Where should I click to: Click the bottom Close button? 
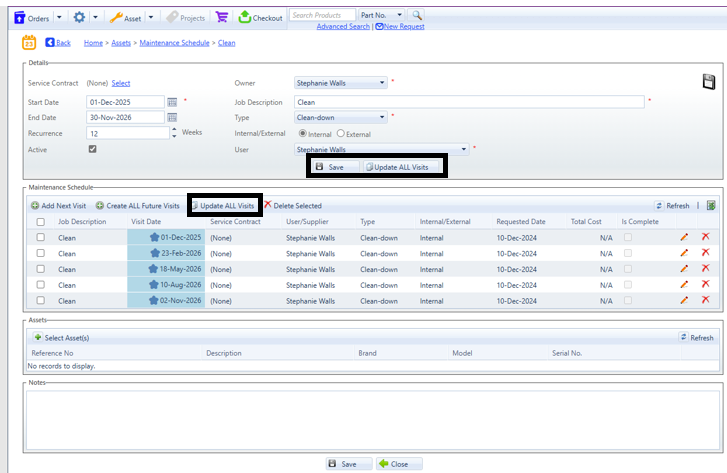(x=399, y=464)
